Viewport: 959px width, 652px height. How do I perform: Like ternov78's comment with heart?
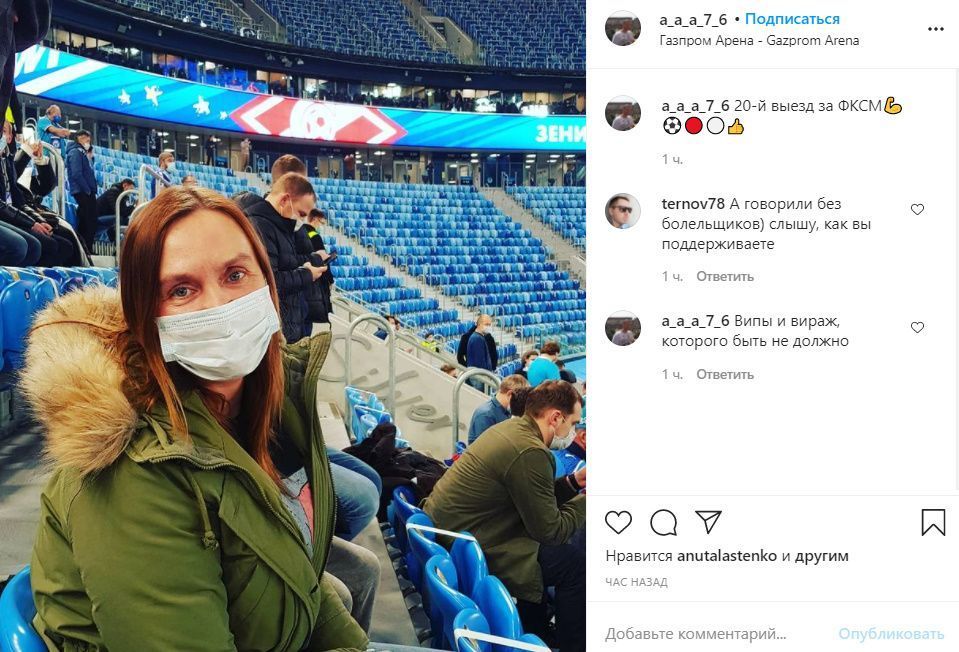point(917,209)
